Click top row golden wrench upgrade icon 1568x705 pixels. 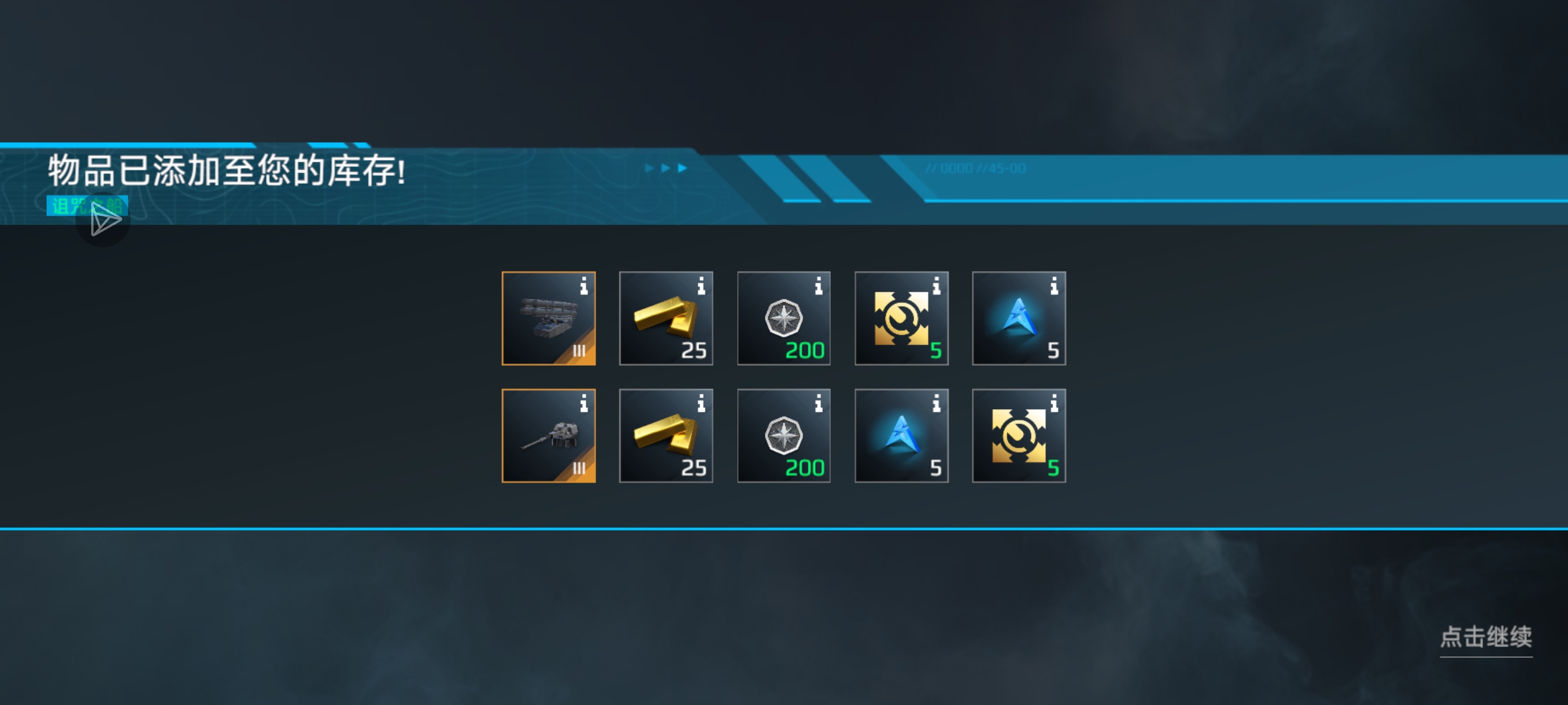coord(901,318)
